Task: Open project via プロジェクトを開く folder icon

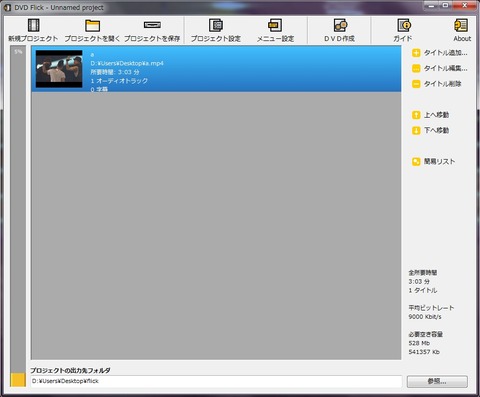Action: pos(92,25)
